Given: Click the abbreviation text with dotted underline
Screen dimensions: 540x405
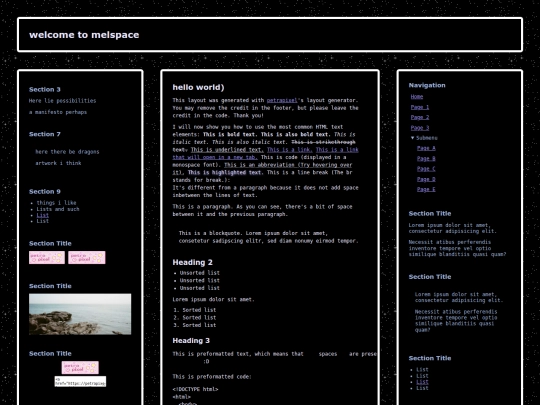Looking at the screenshot, I should [x=288, y=165].
